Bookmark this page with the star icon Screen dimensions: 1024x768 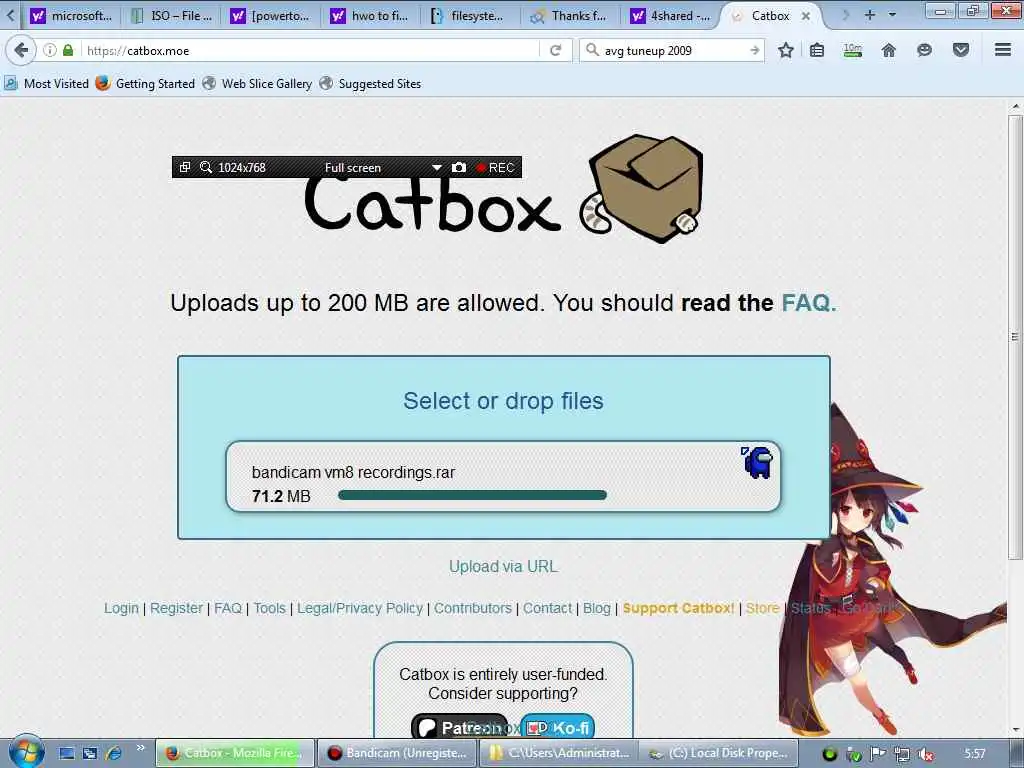point(786,50)
